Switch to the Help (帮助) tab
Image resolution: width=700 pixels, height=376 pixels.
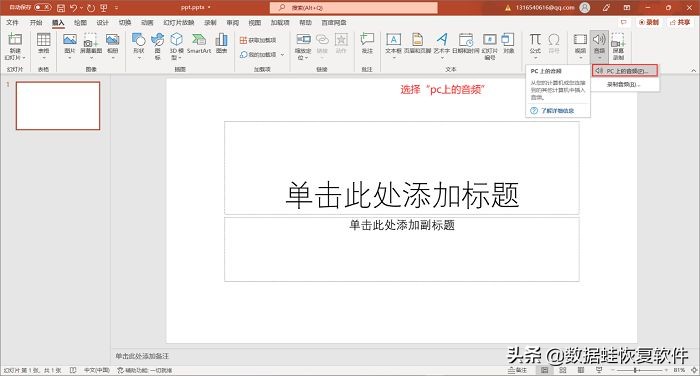pyautogui.click(x=305, y=22)
